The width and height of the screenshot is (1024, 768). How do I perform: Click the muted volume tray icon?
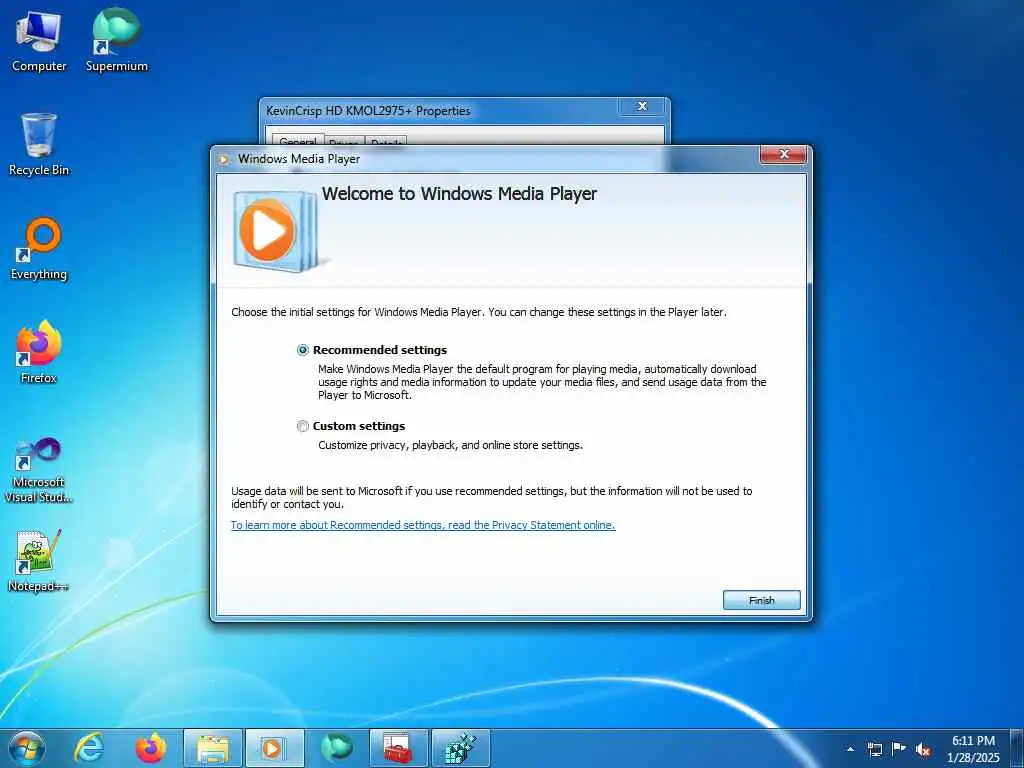[x=923, y=749]
